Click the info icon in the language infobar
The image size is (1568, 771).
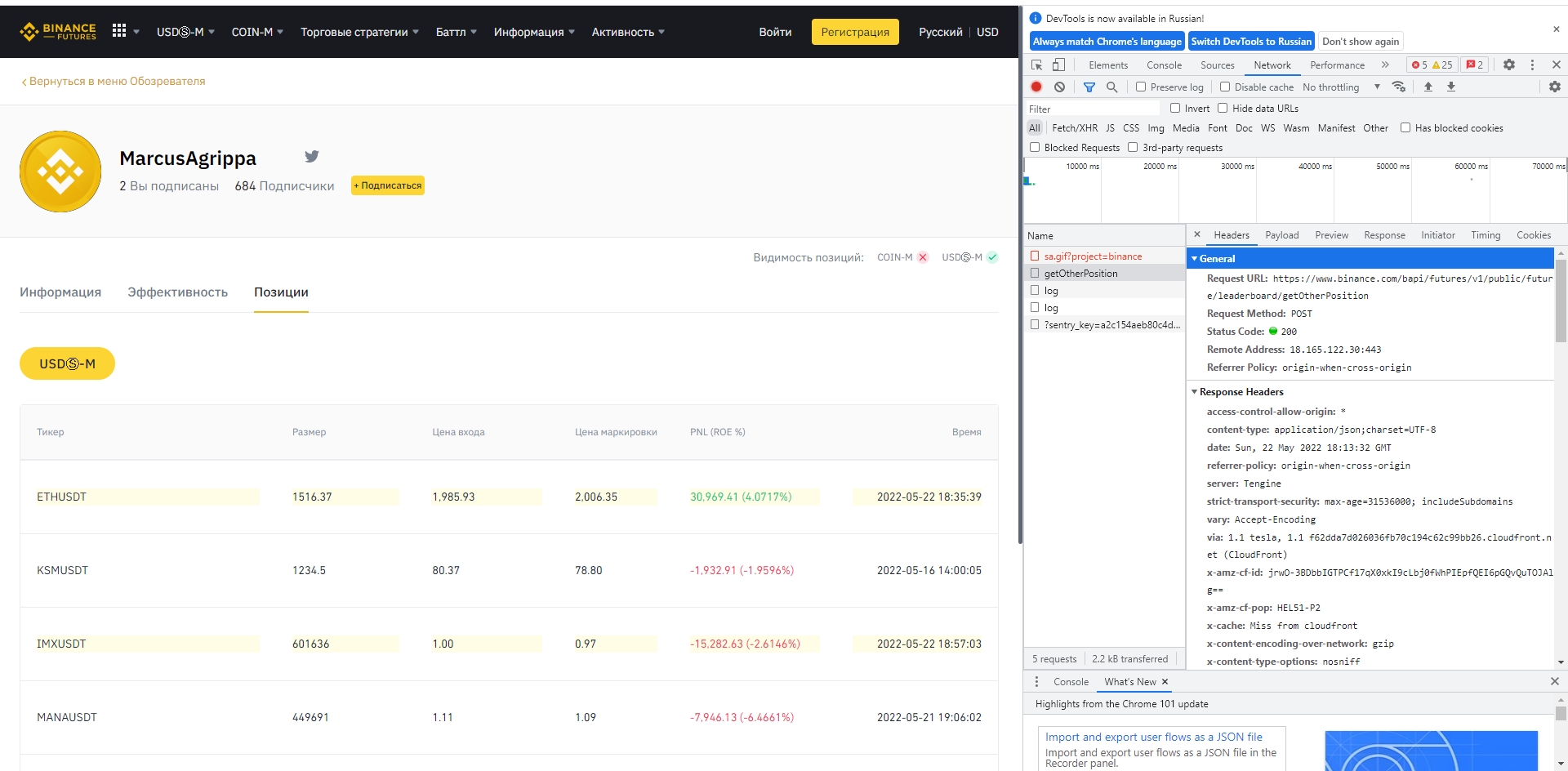[x=1036, y=18]
